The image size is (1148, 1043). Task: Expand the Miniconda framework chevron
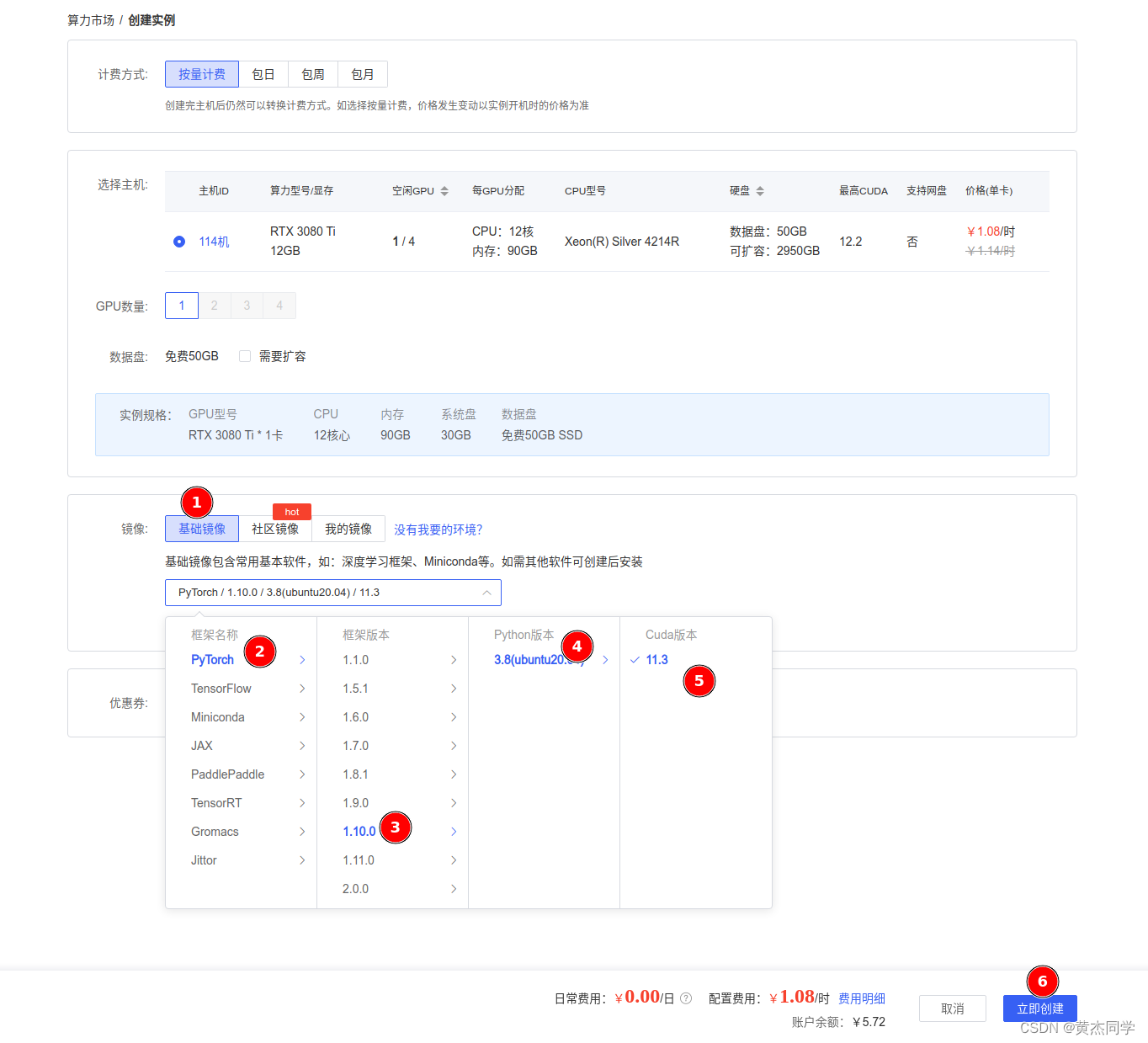point(302,717)
